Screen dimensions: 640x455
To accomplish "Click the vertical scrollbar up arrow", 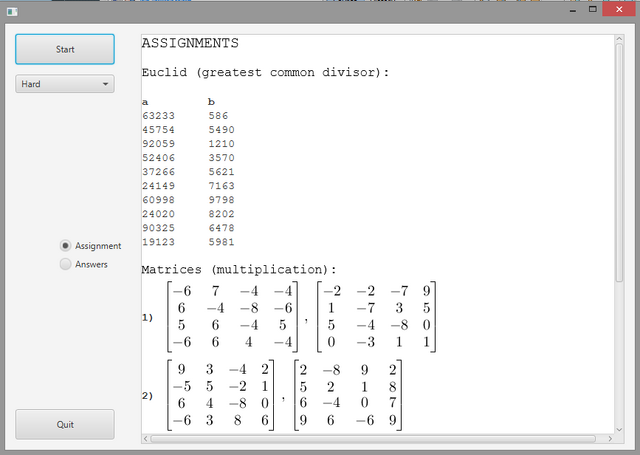I will pos(619,39).
